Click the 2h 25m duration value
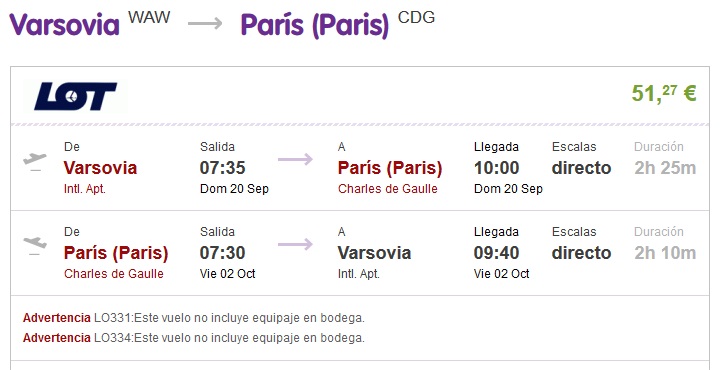The width and height of the screenshot is (723, 370). [665, 167]
